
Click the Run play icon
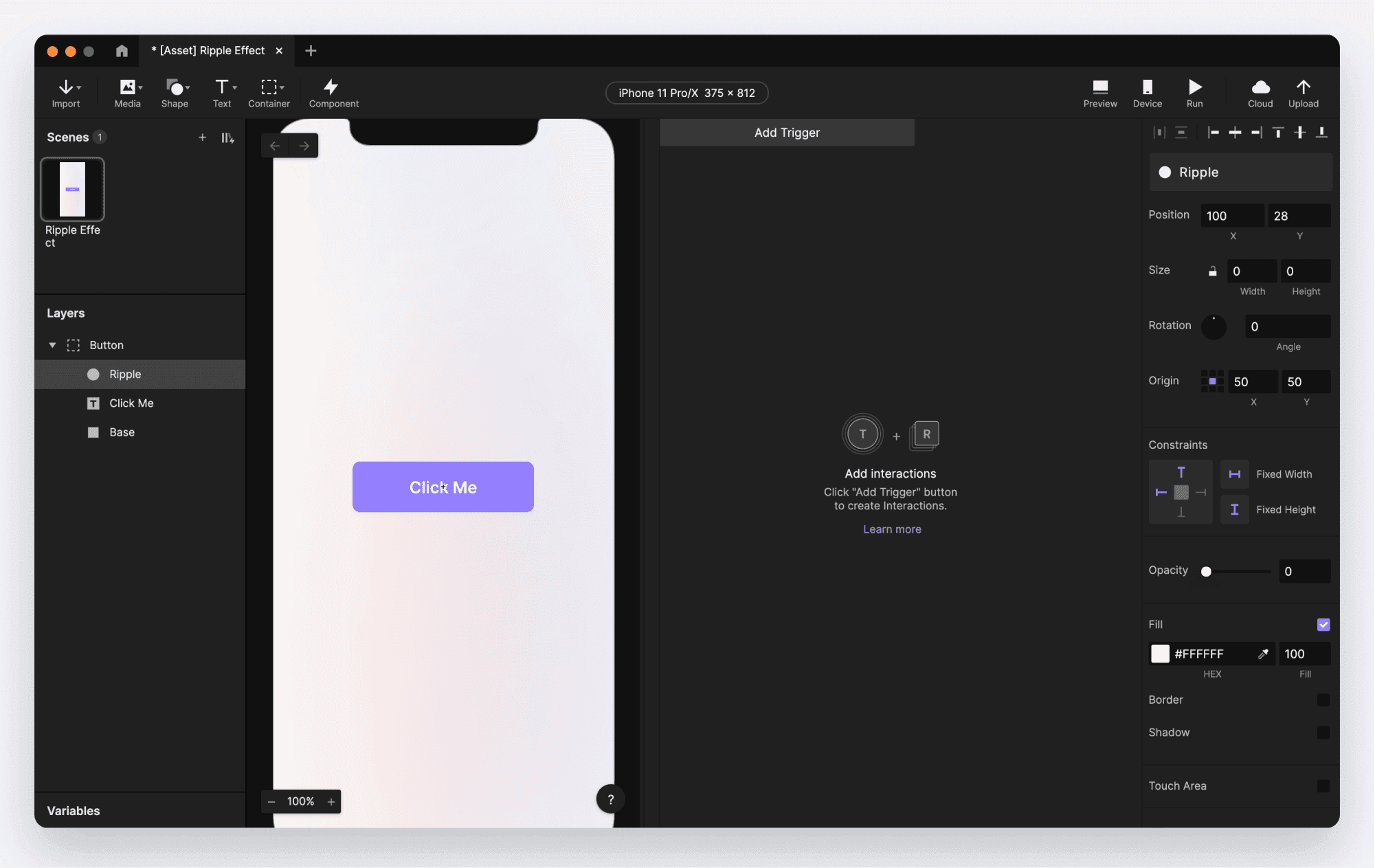pyautogui.click(x=1194, y=87)
